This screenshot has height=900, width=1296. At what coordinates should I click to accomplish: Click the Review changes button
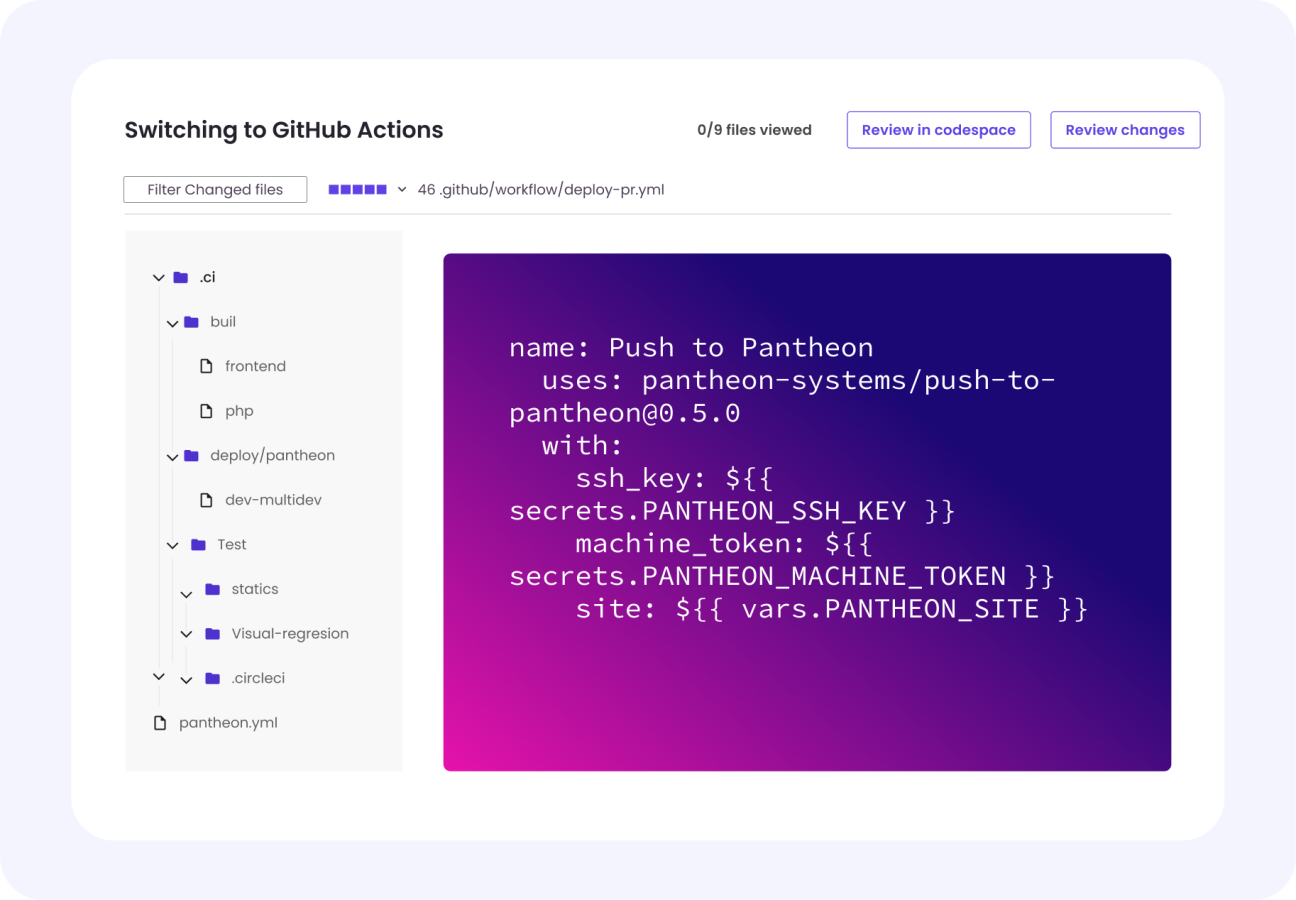click(x=1125, y=130)
